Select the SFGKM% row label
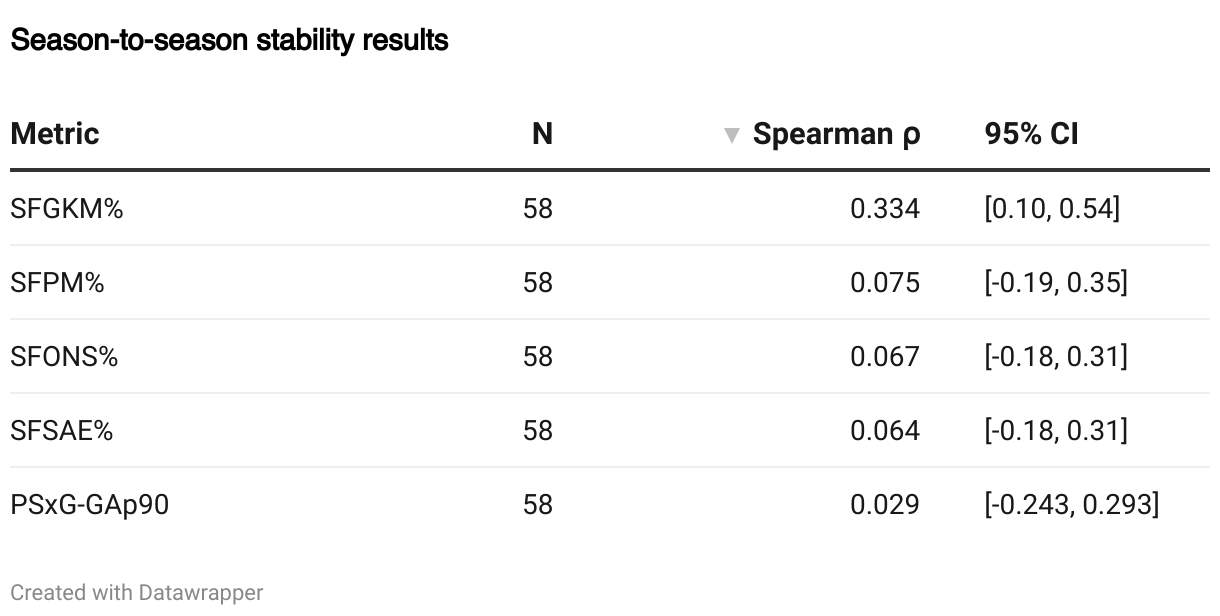 coord(66,209)
